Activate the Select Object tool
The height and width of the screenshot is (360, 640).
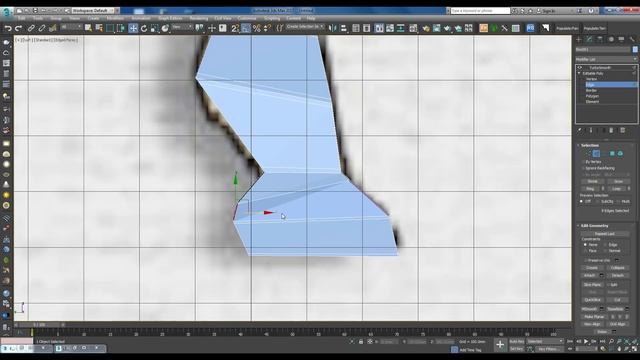(88, 28)
